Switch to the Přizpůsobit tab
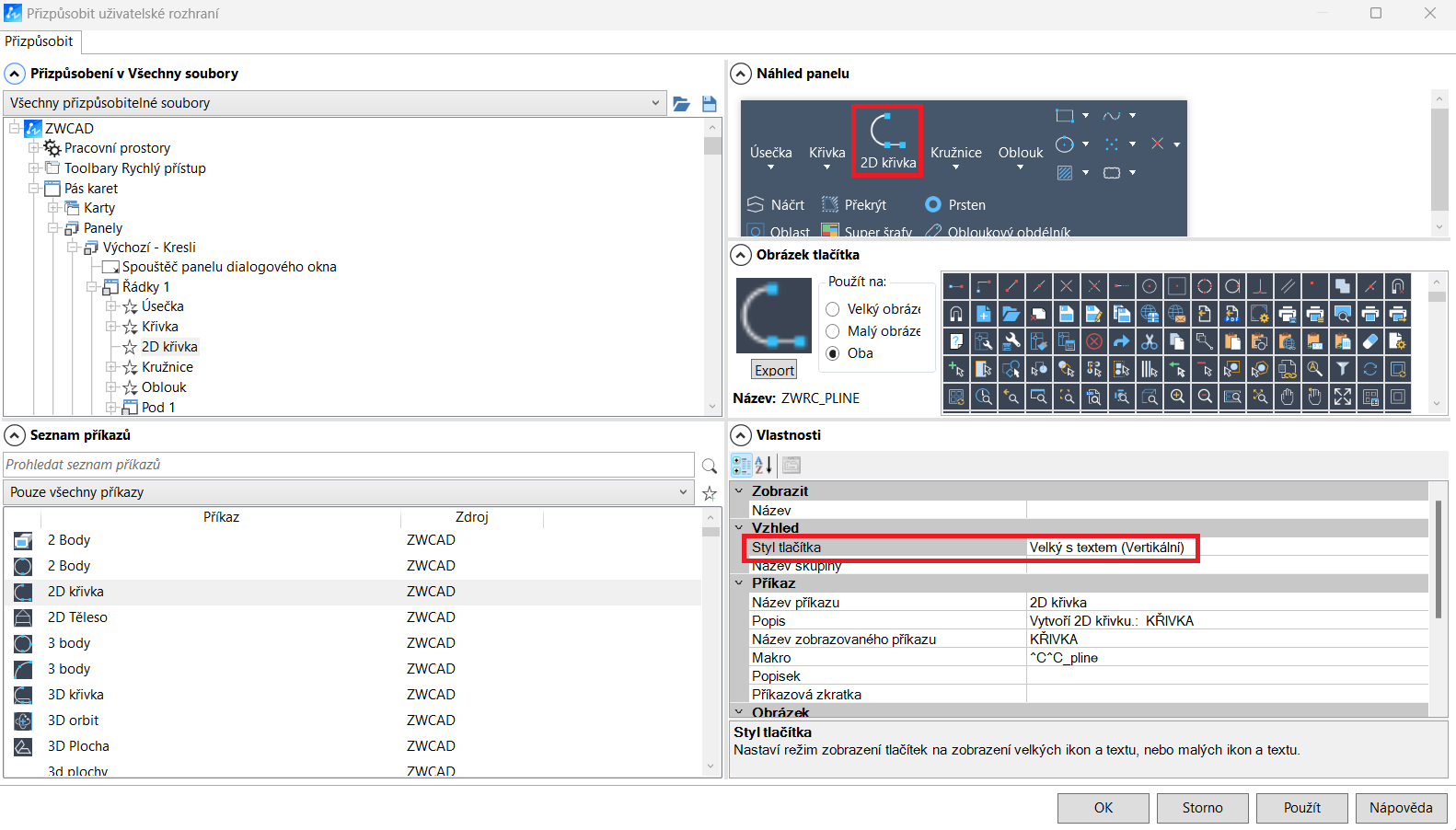The height and width of the screenshot is (830, 1456). point(39,41)
